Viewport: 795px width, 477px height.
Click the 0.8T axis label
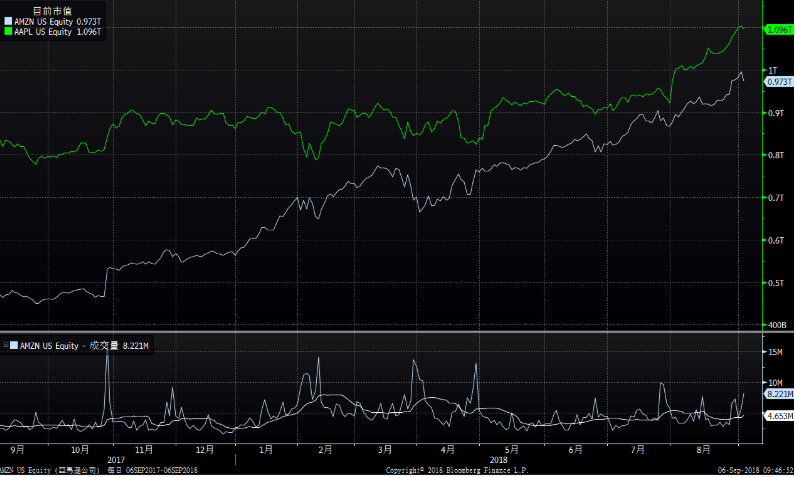776,156
